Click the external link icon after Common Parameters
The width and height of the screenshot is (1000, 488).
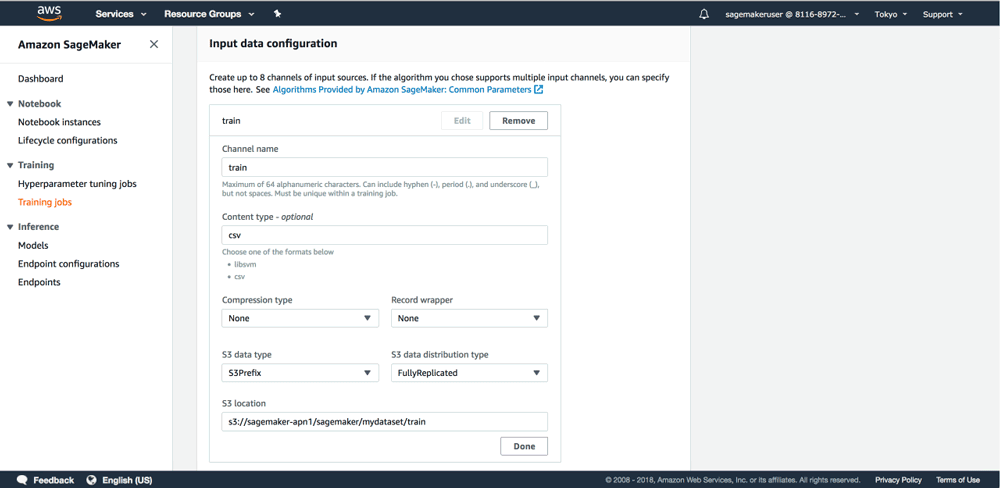(x=539, y=90)
